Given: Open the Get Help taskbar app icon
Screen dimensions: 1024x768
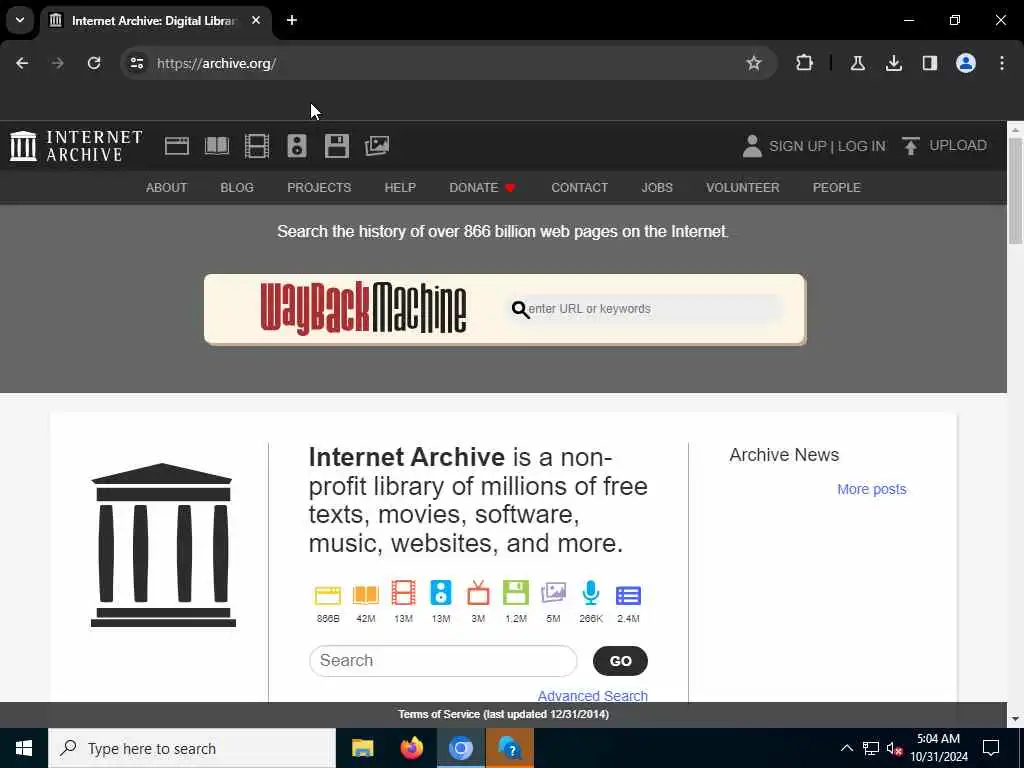Looking at the screenshot, I should (509, 748).
